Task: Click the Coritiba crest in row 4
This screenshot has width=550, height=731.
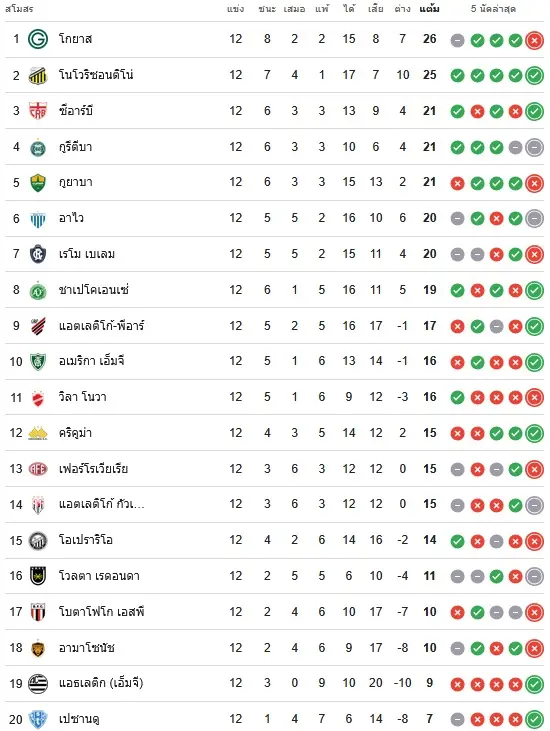Action: tap(38, 147)
